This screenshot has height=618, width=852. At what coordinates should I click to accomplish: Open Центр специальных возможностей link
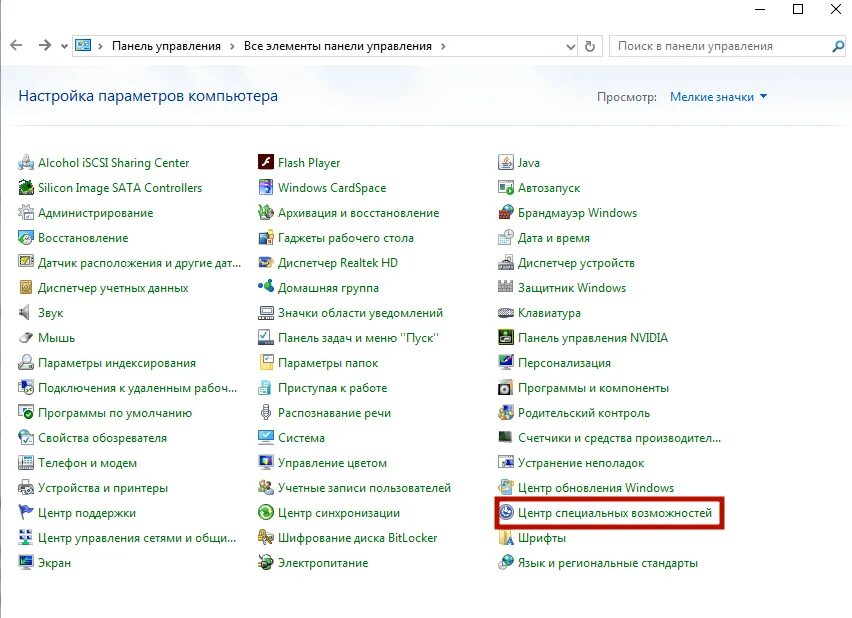click(615, 513)
